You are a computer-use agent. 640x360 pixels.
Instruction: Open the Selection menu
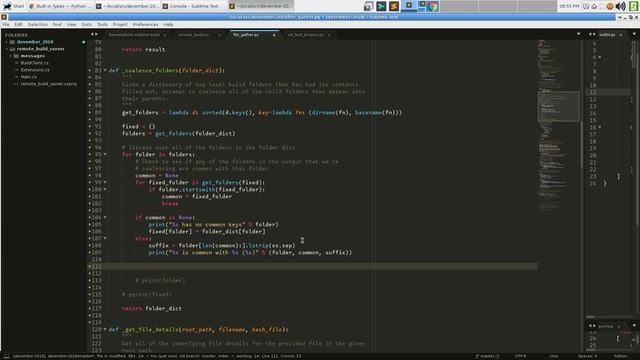coord(38,24)
